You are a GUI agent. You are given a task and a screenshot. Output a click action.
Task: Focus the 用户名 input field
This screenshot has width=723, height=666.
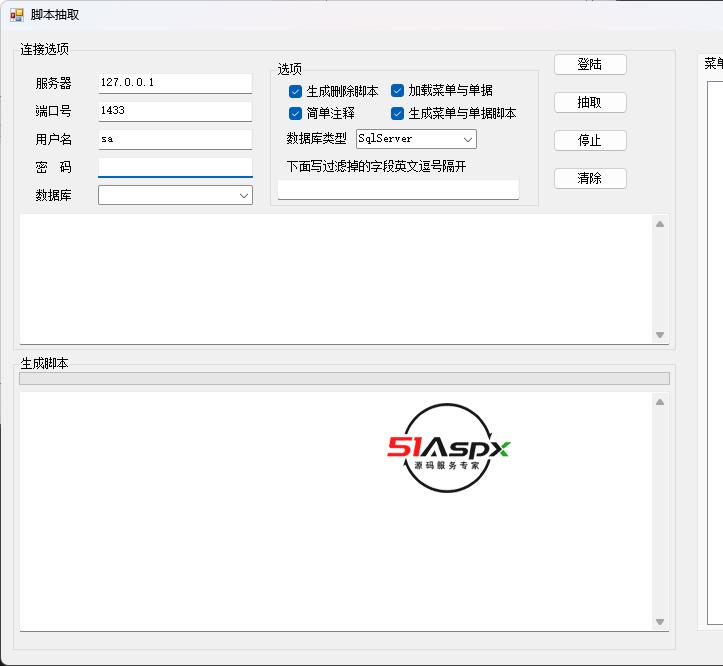175,139
